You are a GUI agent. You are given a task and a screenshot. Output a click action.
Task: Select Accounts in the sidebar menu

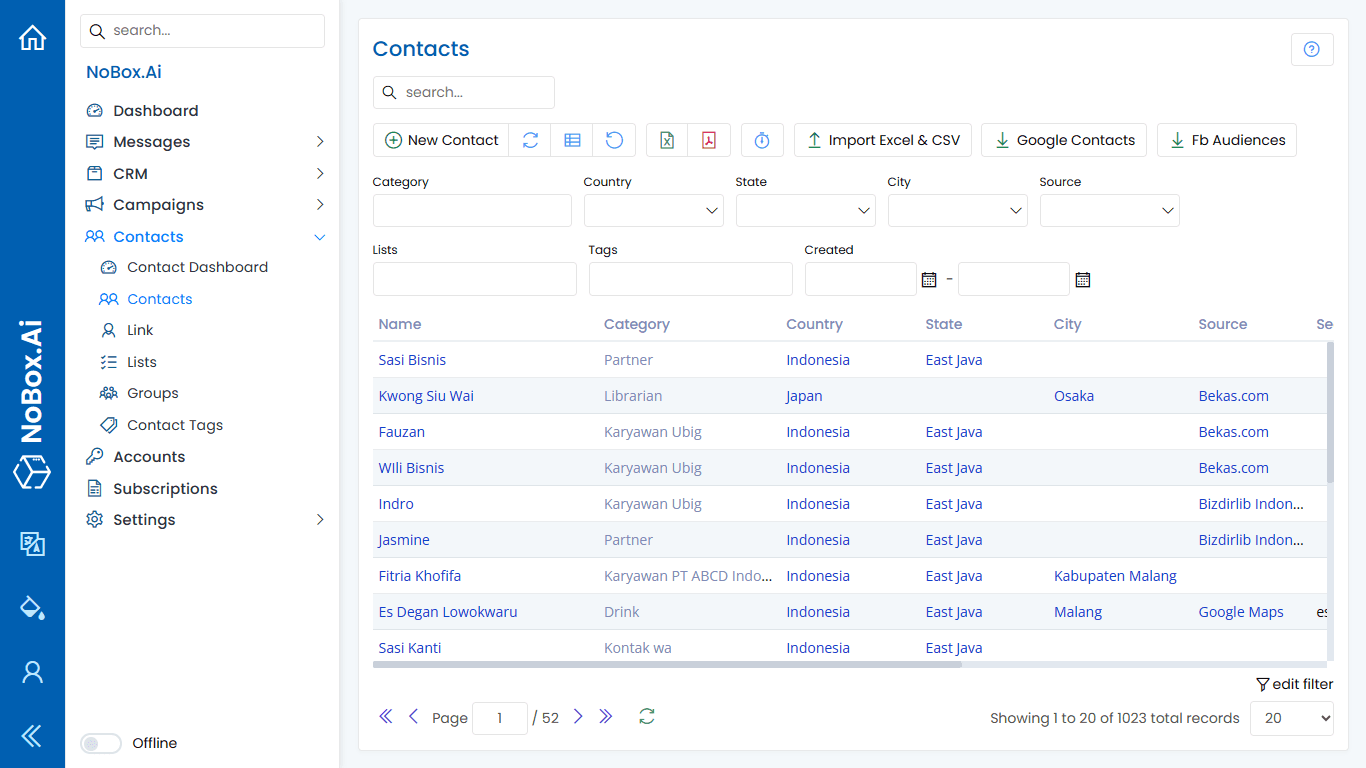[149, 456]
